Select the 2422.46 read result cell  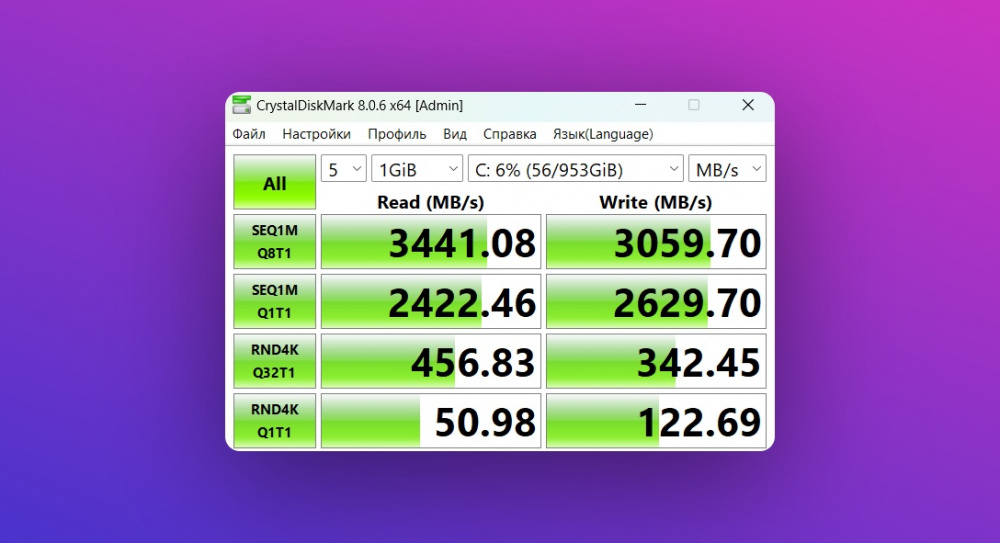click(x=431, y=301)
